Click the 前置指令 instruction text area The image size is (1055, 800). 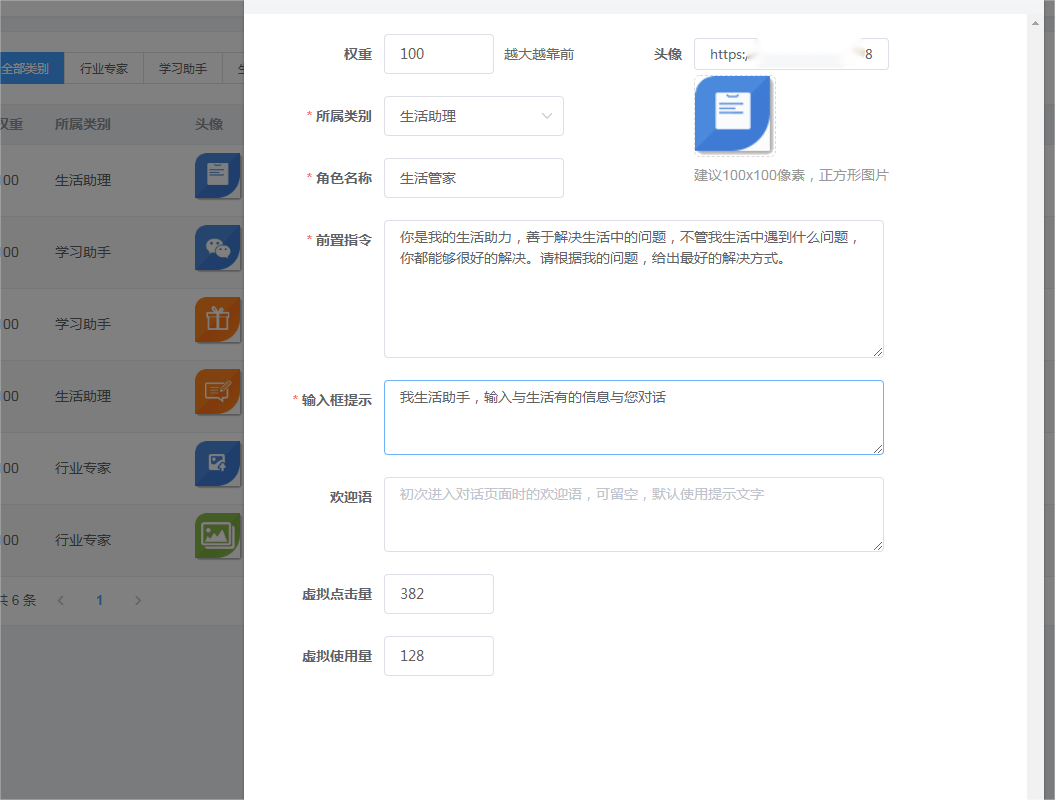pos(633,289)
